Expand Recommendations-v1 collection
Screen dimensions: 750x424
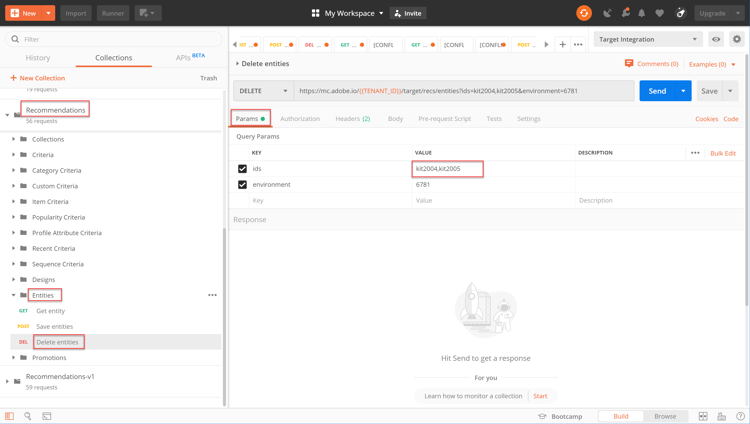pos(7,381)
